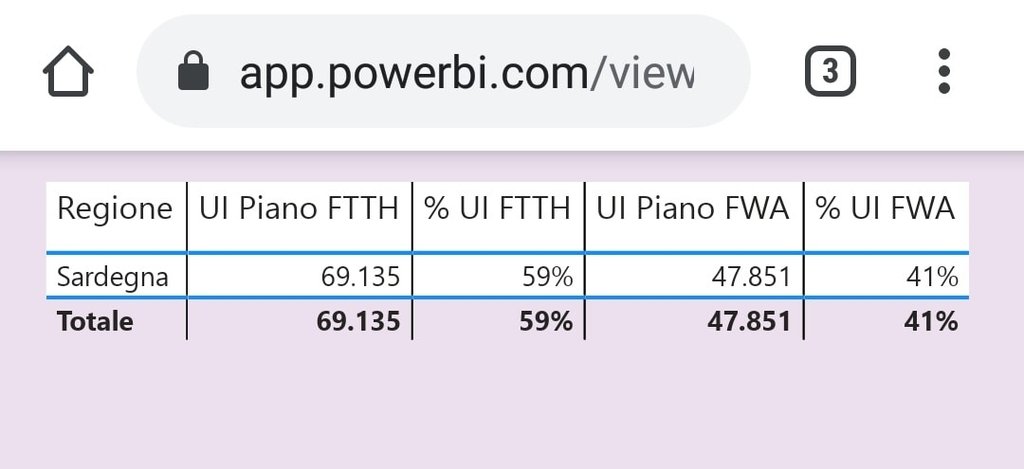Sort by the UI Piano FTTH header
Viewport: 1024px width, 469px height.
tap(299, 209)
